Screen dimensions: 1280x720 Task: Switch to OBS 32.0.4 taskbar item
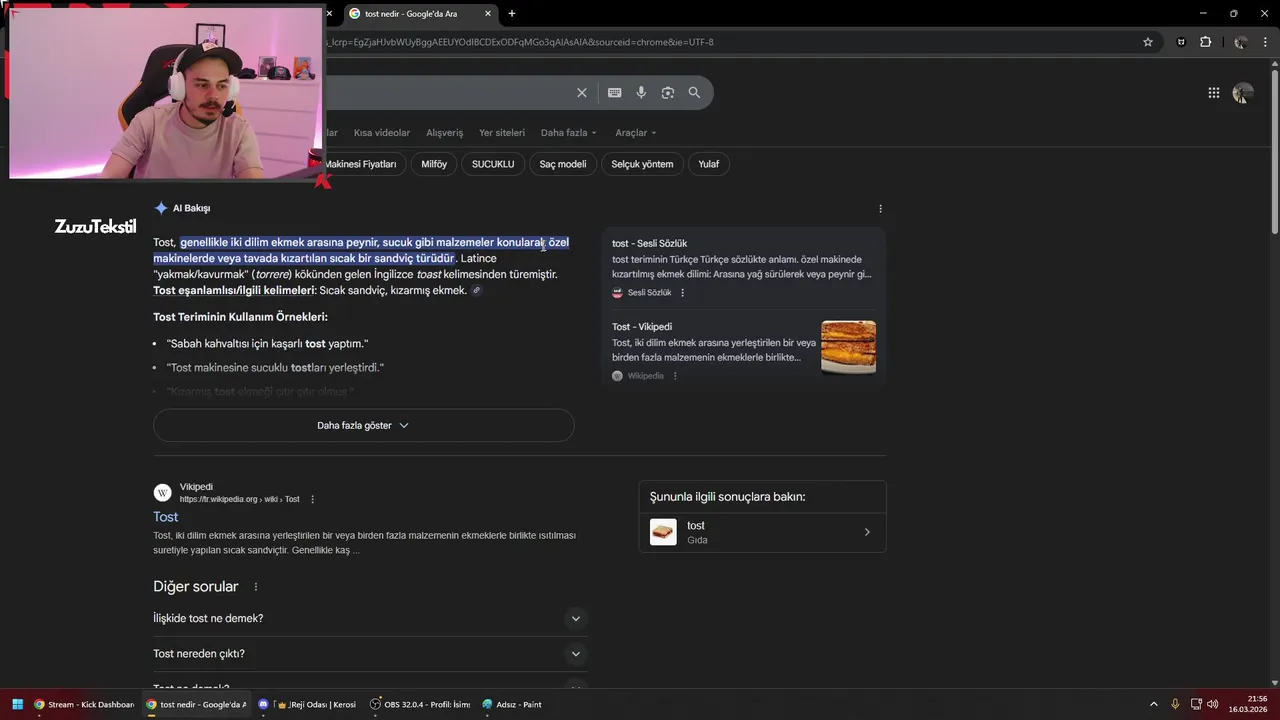[x=420, y=704]
